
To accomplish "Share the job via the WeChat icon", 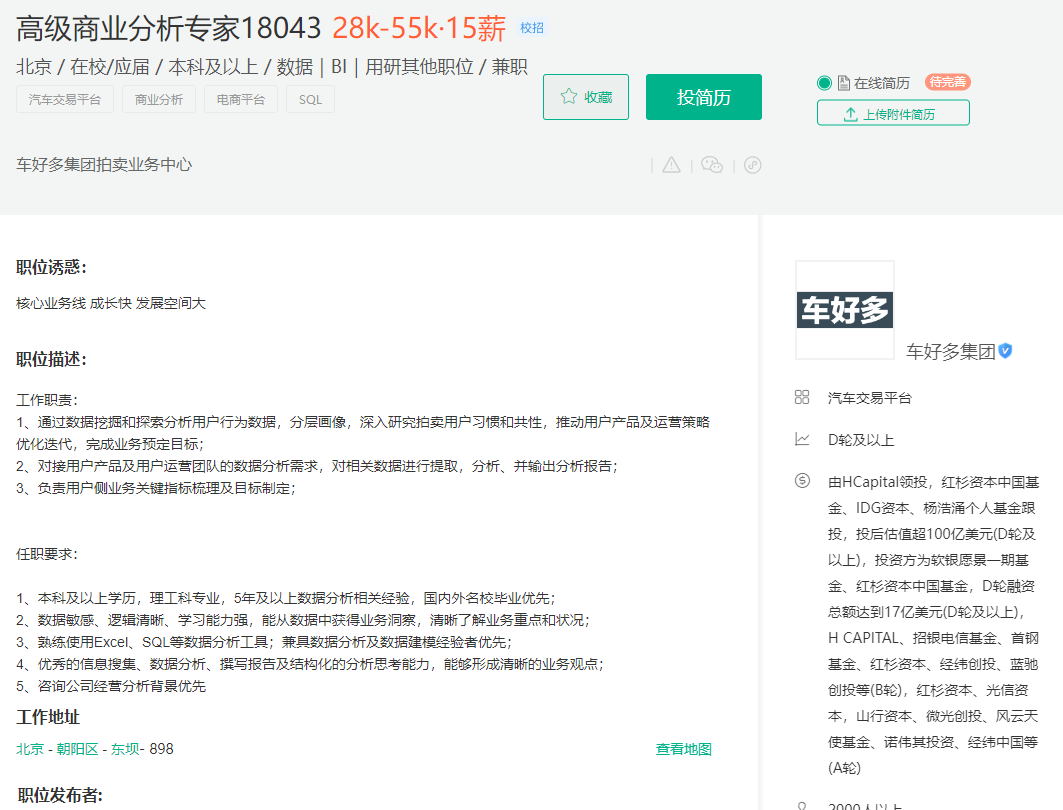I will click(712, 165).
